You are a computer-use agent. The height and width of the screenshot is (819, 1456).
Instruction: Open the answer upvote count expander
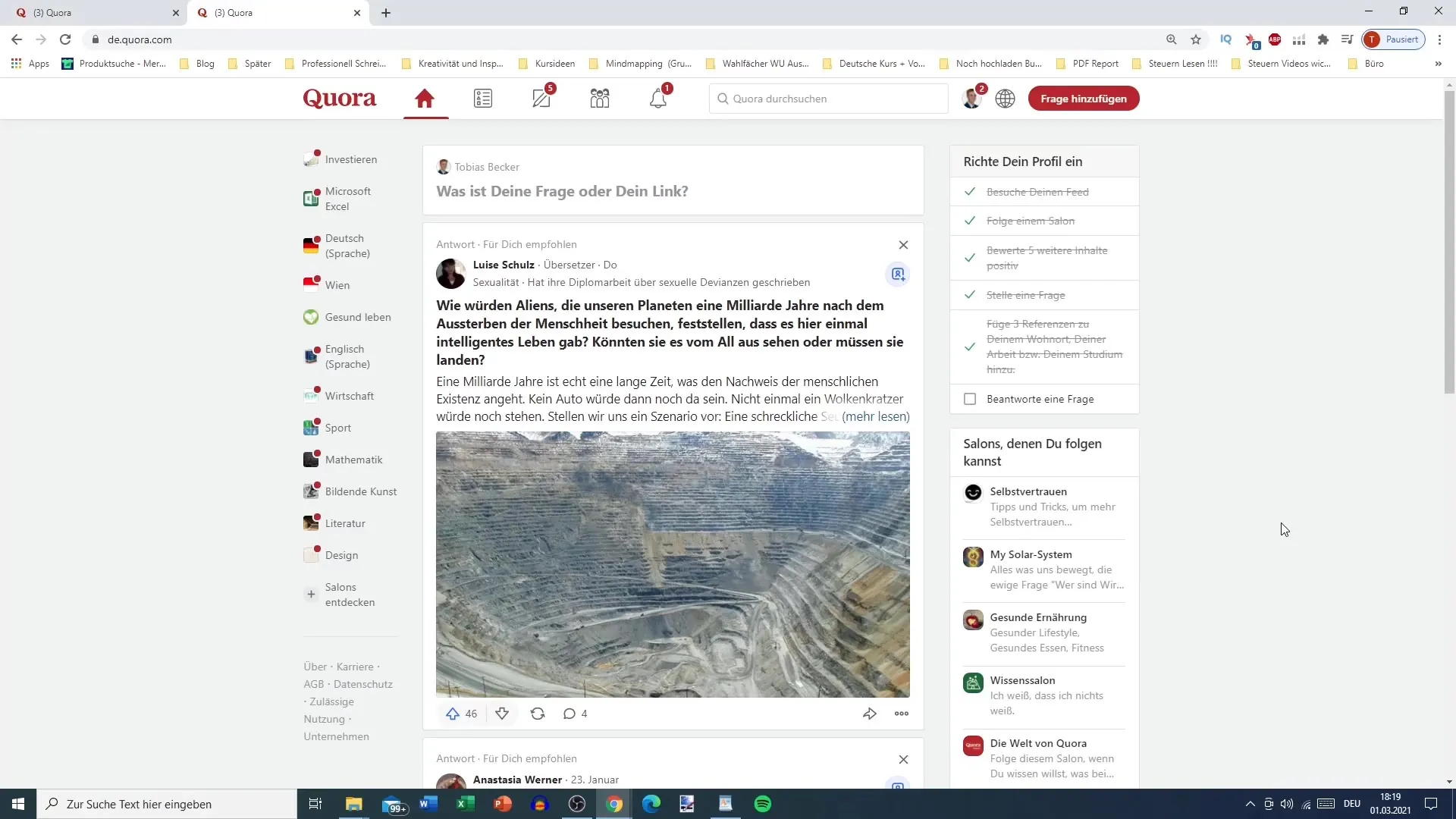click(471, 714)
